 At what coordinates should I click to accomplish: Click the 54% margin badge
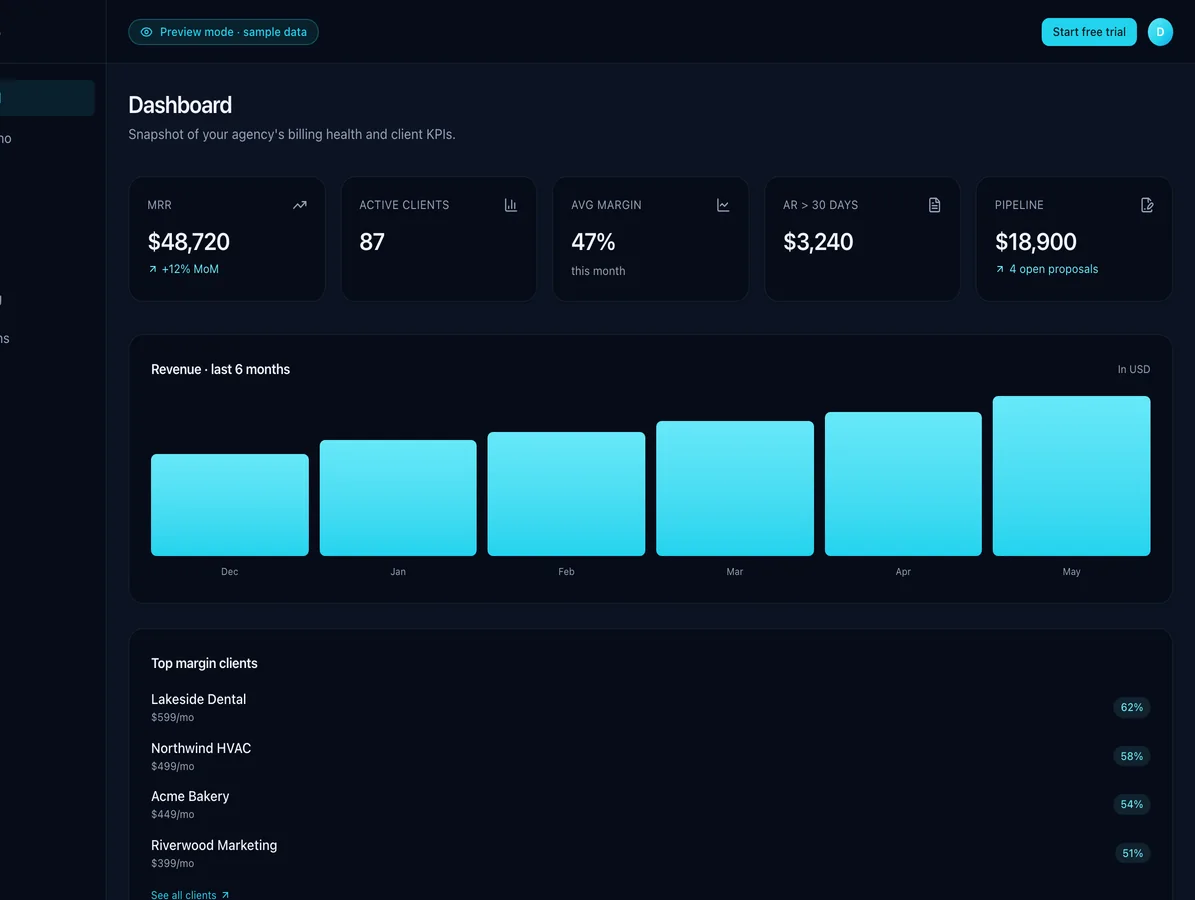(x=1131, y=804)
